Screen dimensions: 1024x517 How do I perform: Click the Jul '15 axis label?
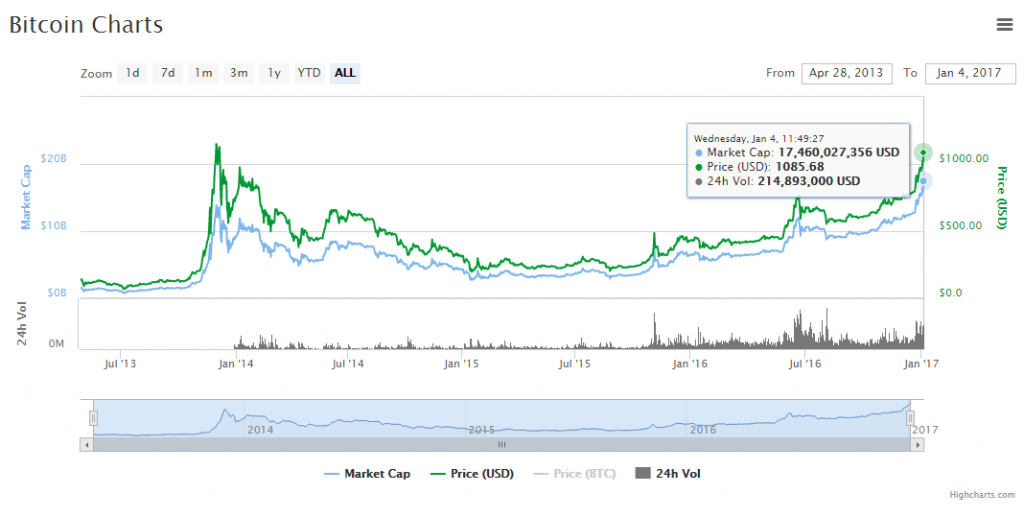coord(575,364)
